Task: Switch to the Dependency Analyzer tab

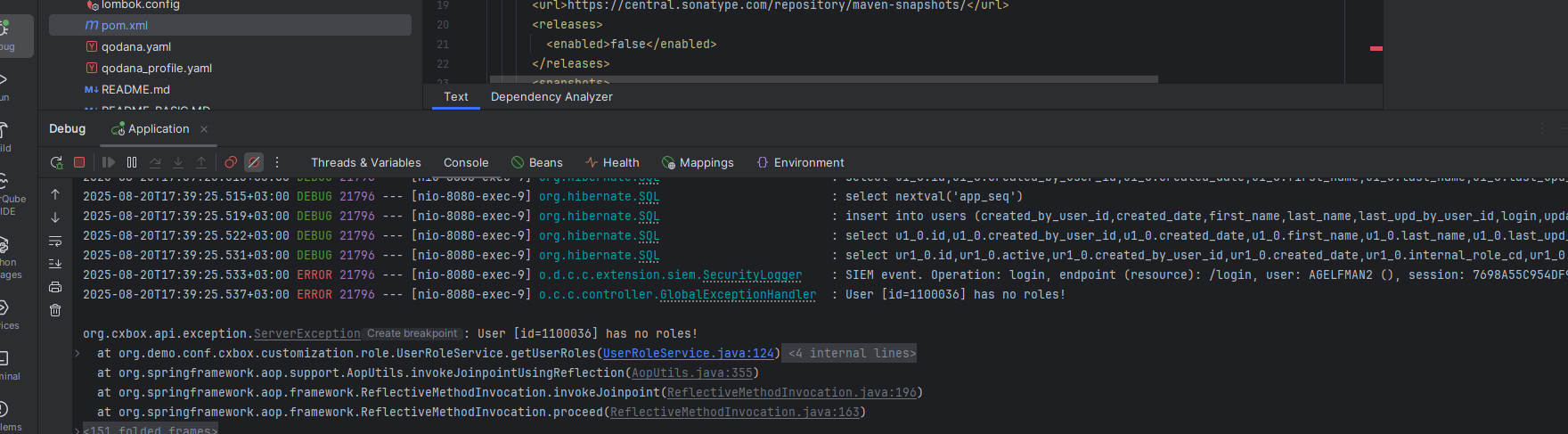Action: pos(551,96)
